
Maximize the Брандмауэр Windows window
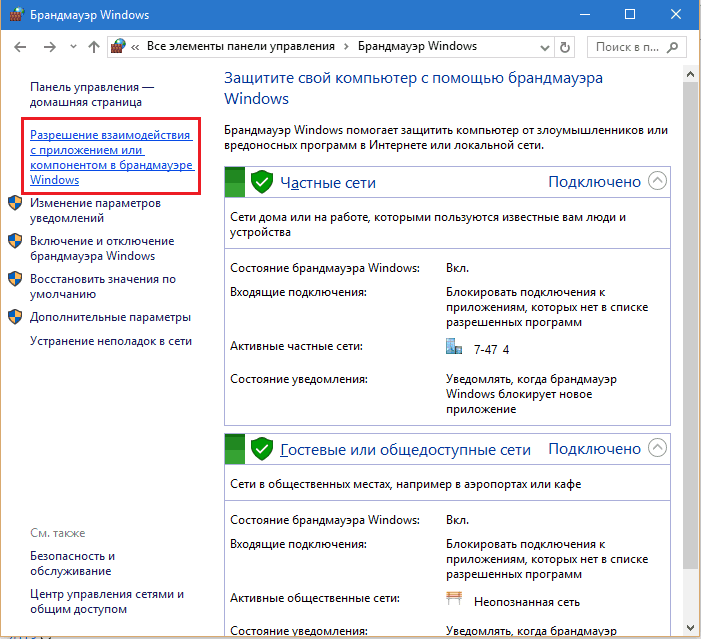coord(630,14)
